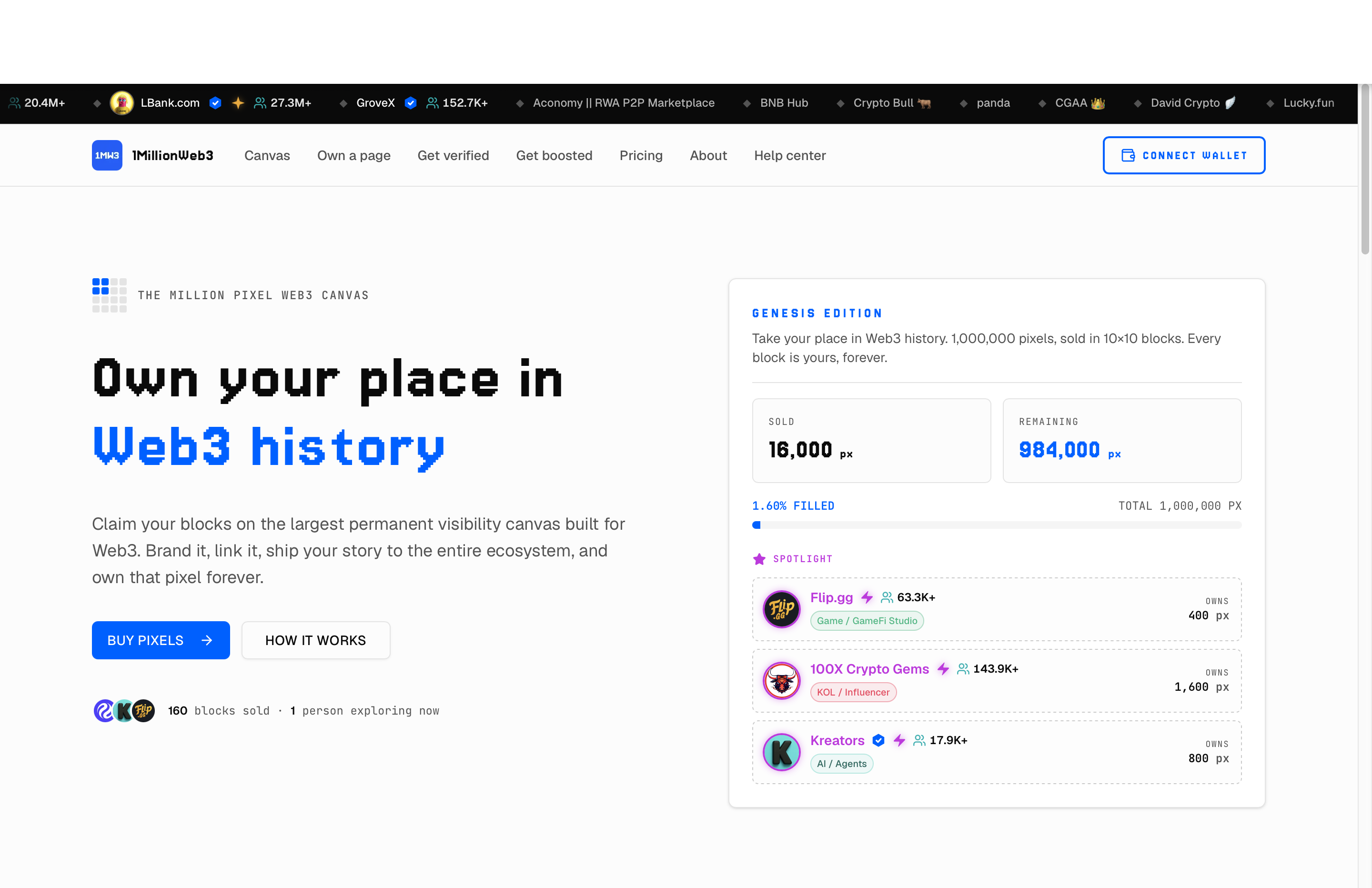This screenshot has height=888, width=1372.
Task: Open Aconomy || RWA P2P Marketplace ticker entry
Action: [624, 103]
